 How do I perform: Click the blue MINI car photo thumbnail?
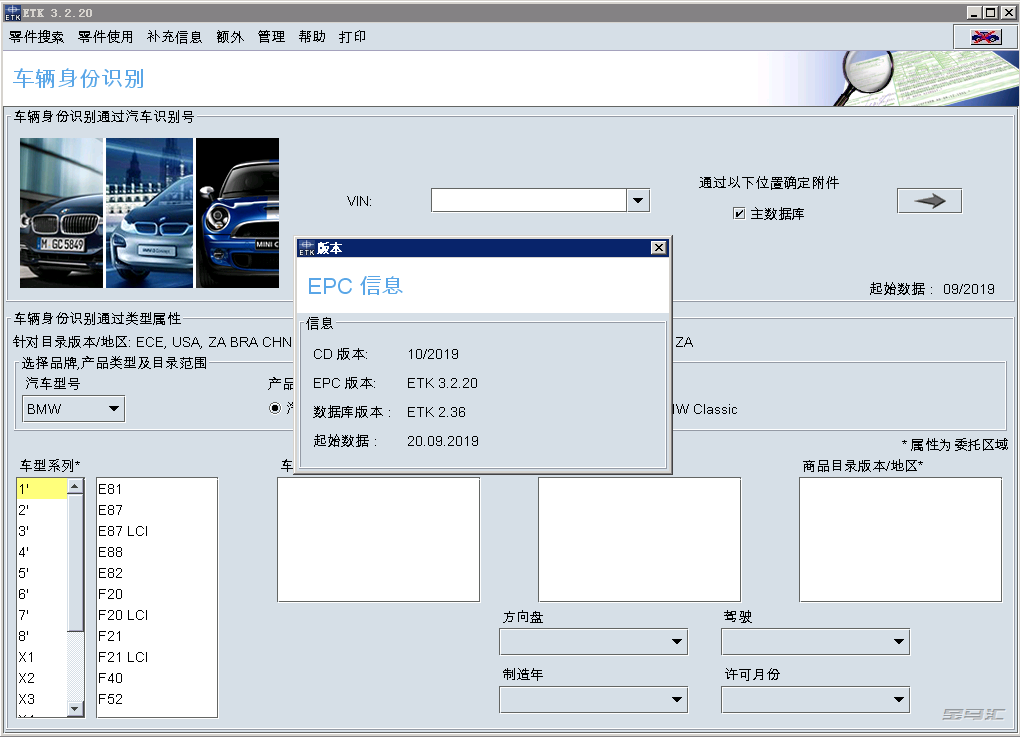click(237, 213)
